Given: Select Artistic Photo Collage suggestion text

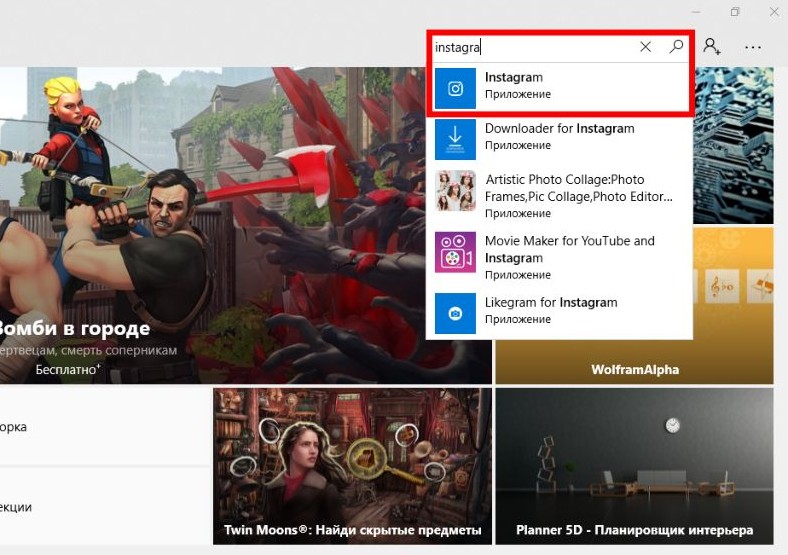Looking at the screenshot, I should pos(578,188).
